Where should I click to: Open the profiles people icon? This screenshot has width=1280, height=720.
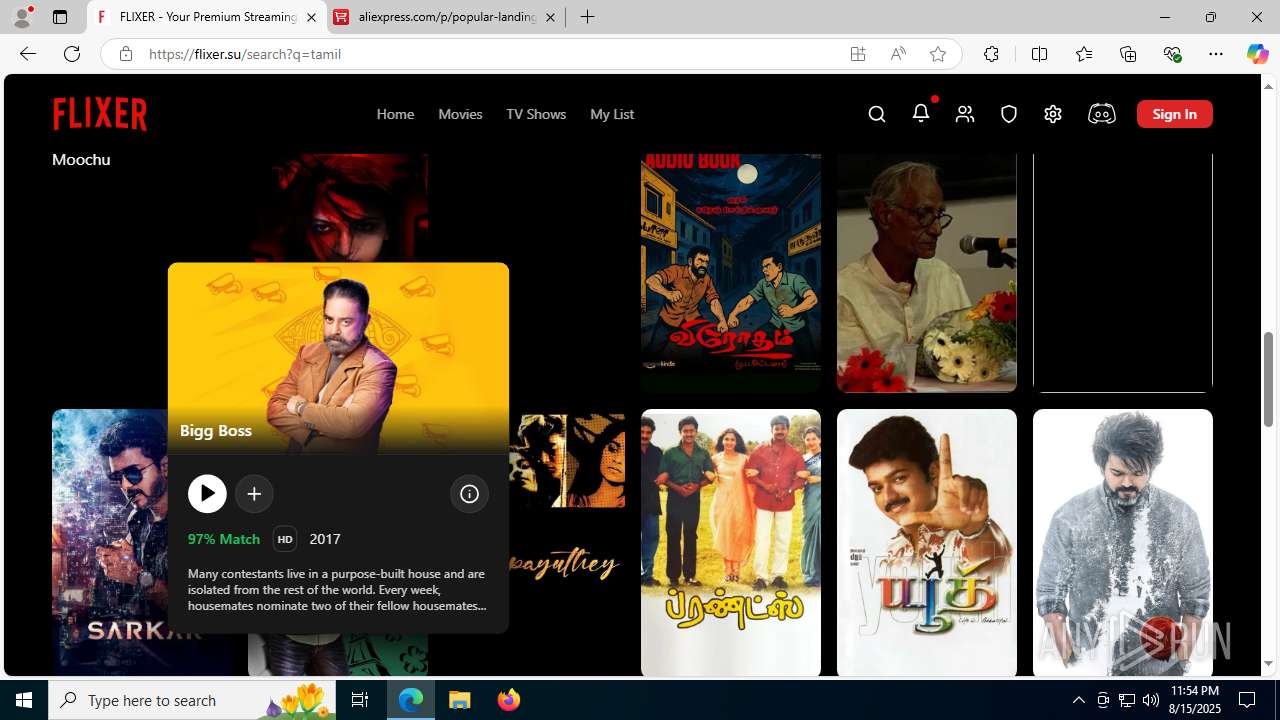tap(965, 114)
